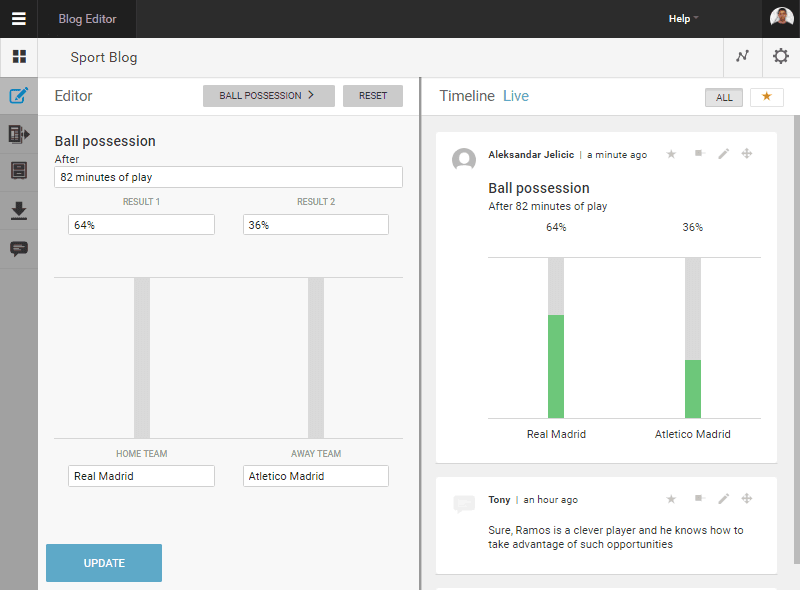
Task: Open the analytics graph icon
Action: pos(742,56)
